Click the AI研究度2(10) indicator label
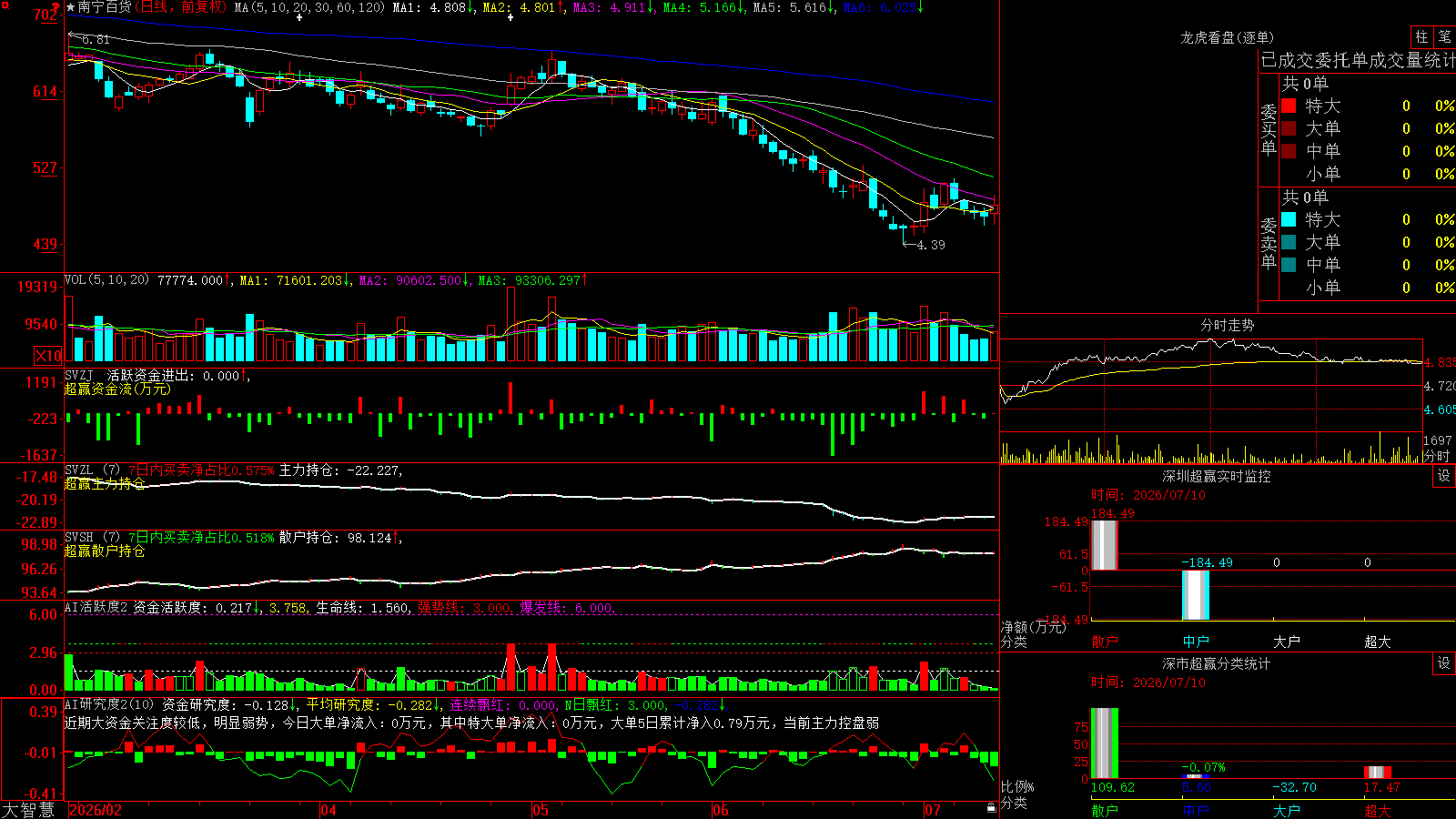 (110, 704)
